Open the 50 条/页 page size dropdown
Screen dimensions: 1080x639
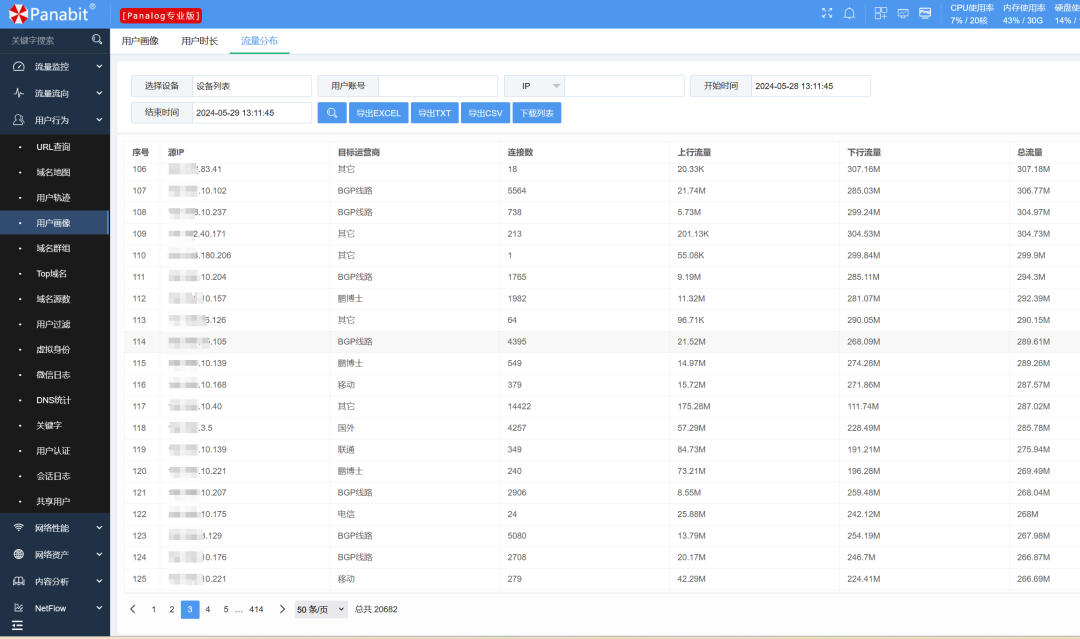[x=321, y=609]
